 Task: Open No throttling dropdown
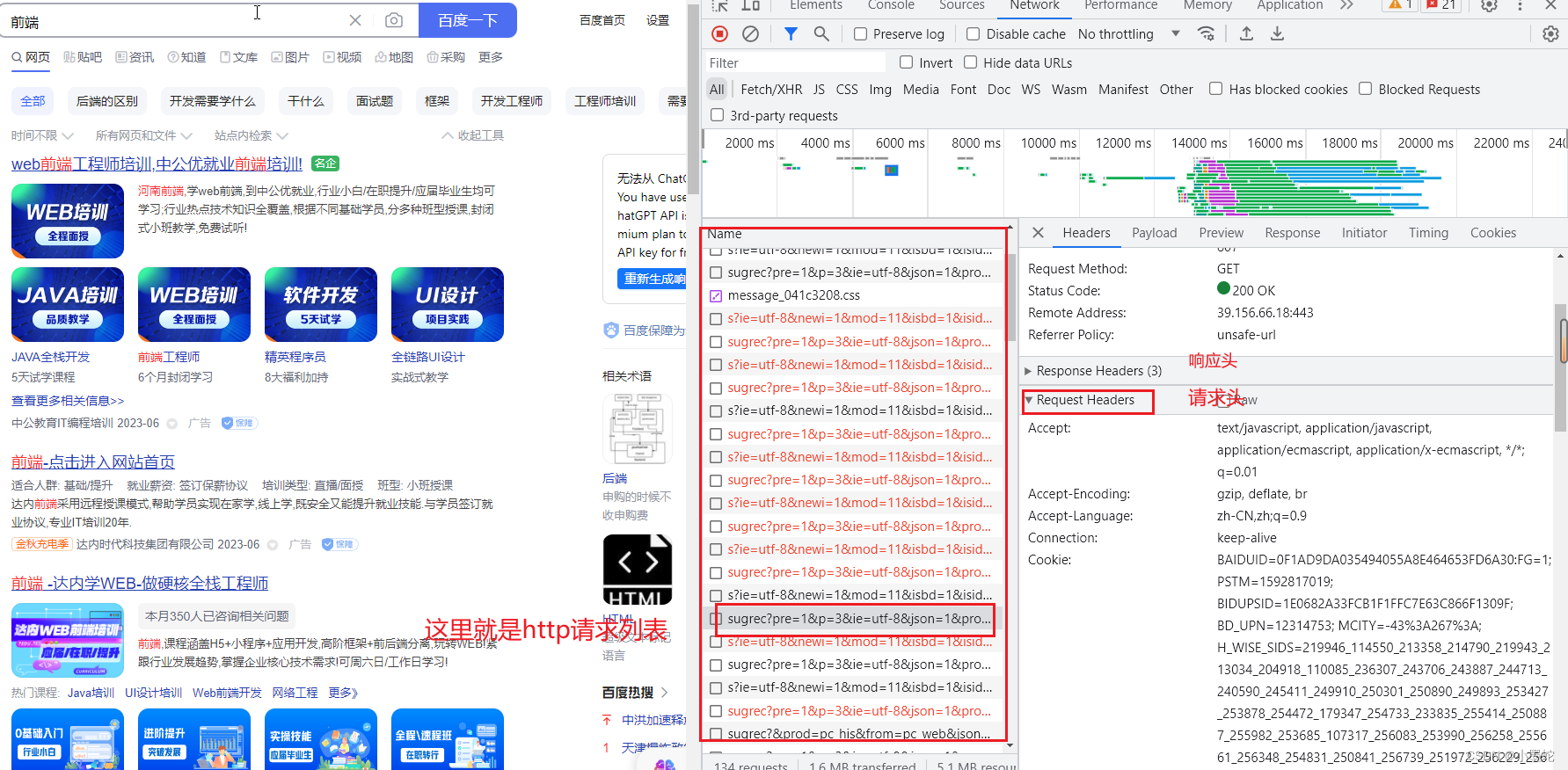[x=1129, y=34]
